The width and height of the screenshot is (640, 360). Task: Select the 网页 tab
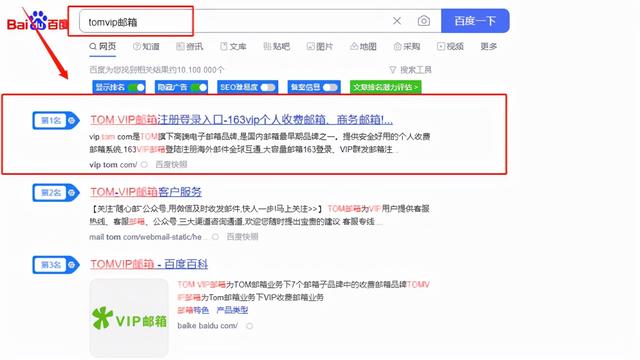tap(103, 47)
